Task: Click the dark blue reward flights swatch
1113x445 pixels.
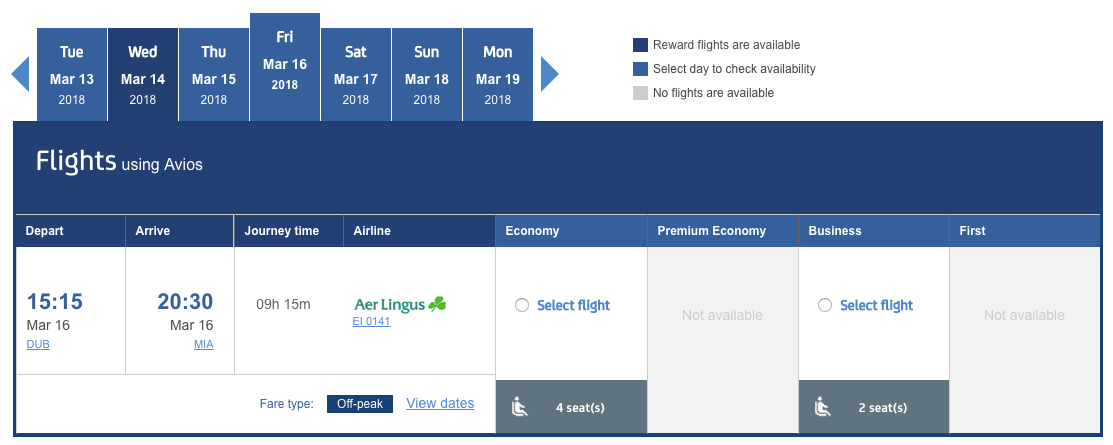Action: tap(640, 45)
